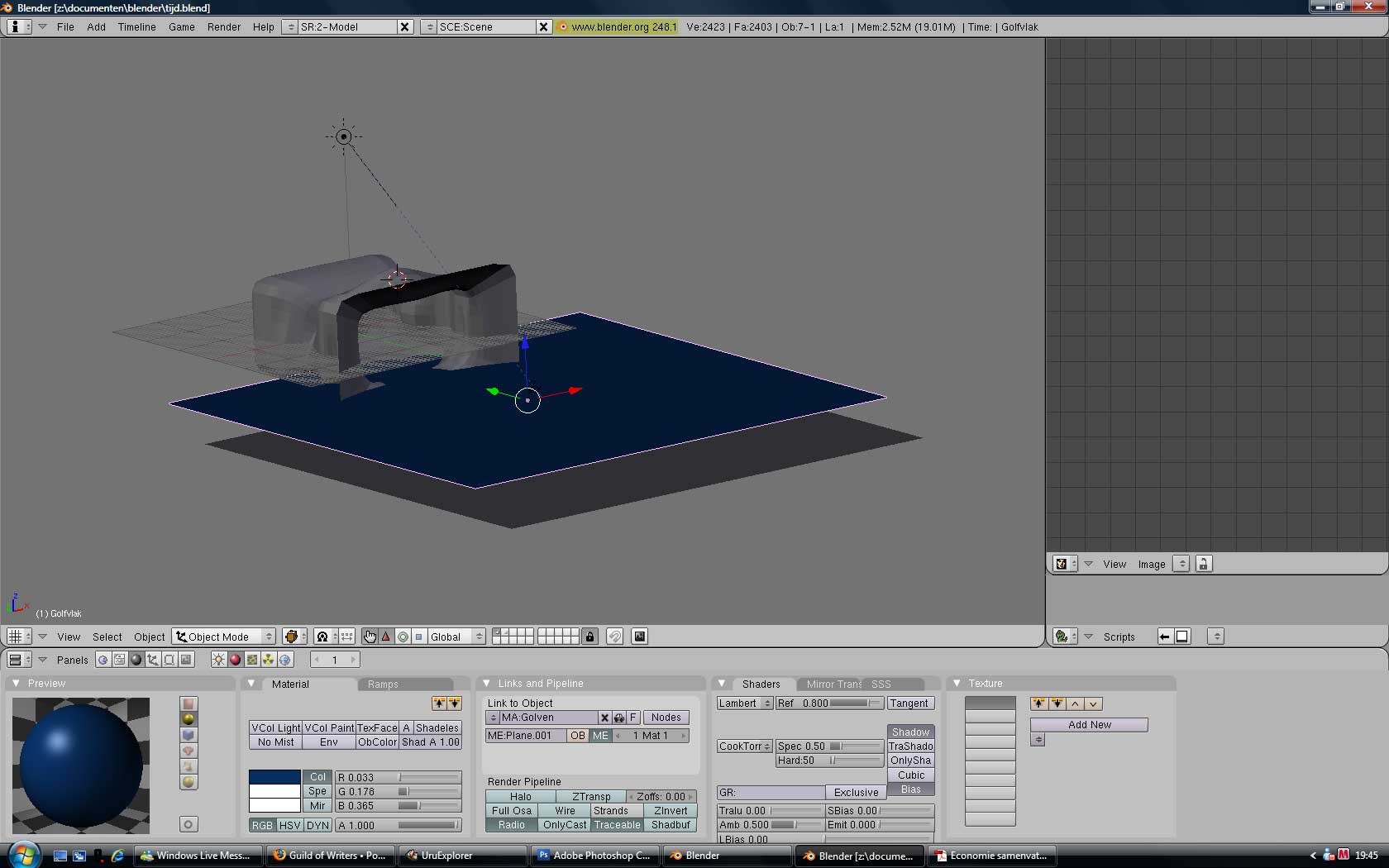Click the HSV color mode button
This screenshot has width=1389, height=868.
289,825
